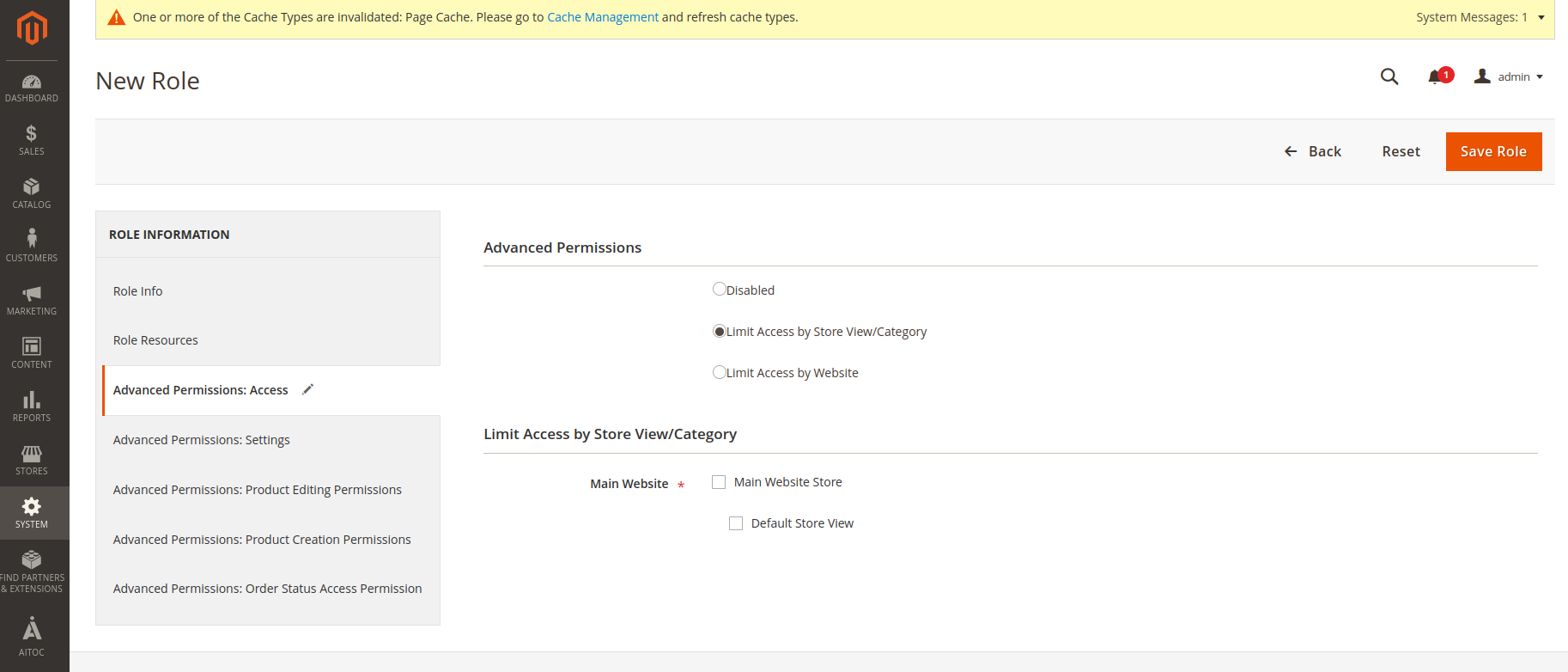Click the System Messages: 1 text
The height and width of the screenshot is (672, 1568).
pos(1472,17)
